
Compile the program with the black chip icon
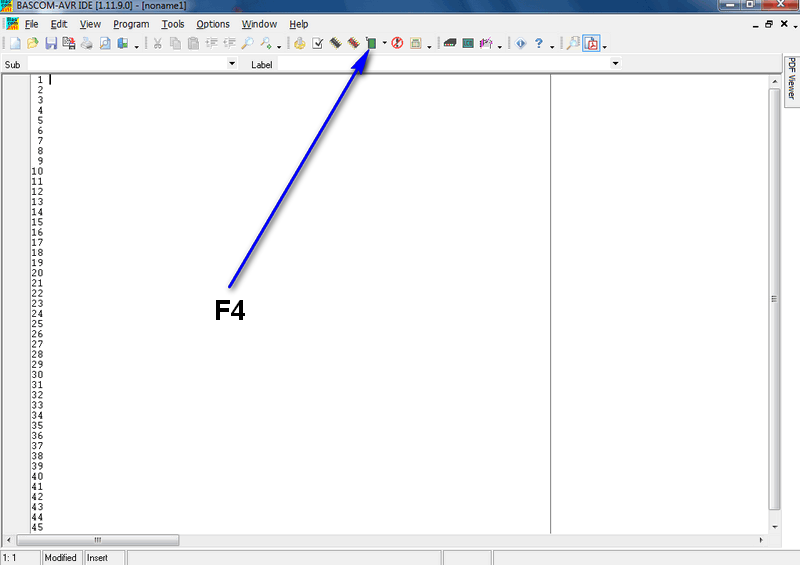(x=335, y=43)
